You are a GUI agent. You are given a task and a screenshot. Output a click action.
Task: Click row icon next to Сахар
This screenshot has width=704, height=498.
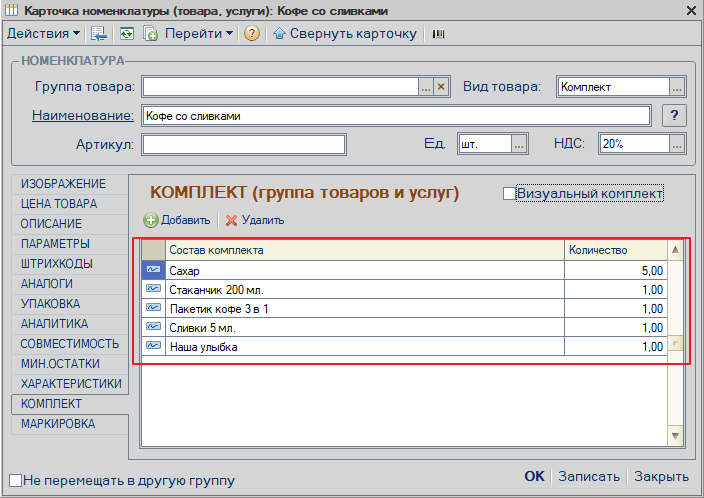pos(154,270)
